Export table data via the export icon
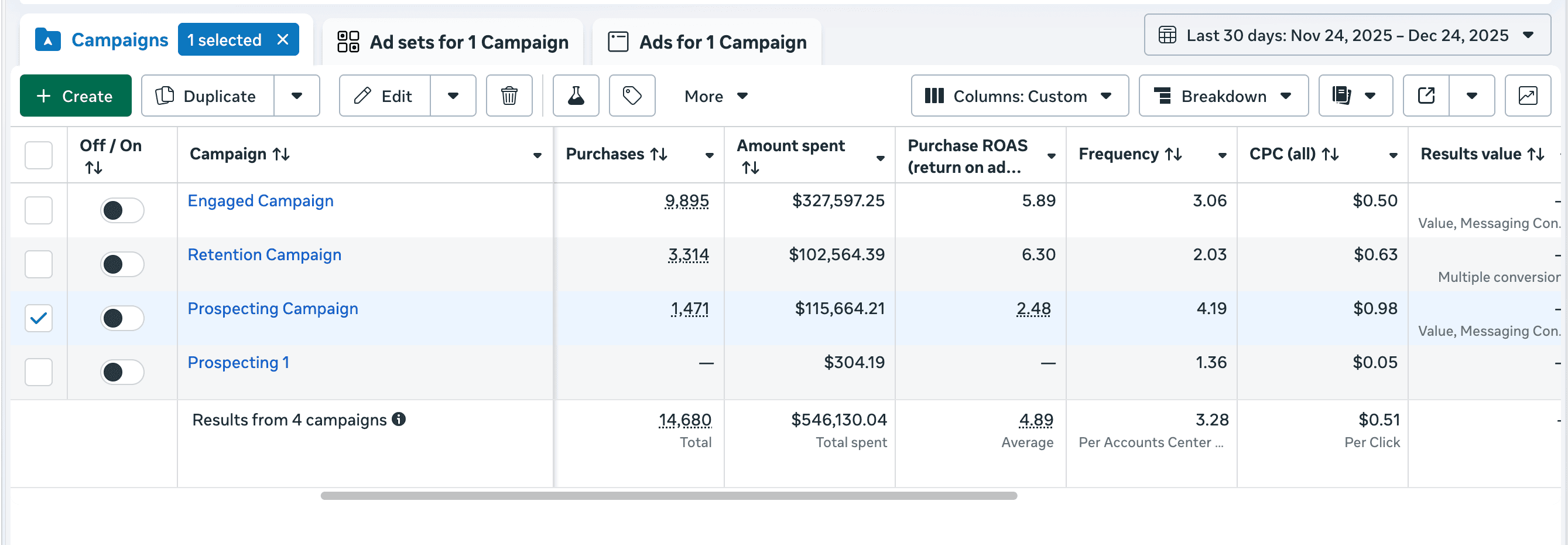 1425,96
